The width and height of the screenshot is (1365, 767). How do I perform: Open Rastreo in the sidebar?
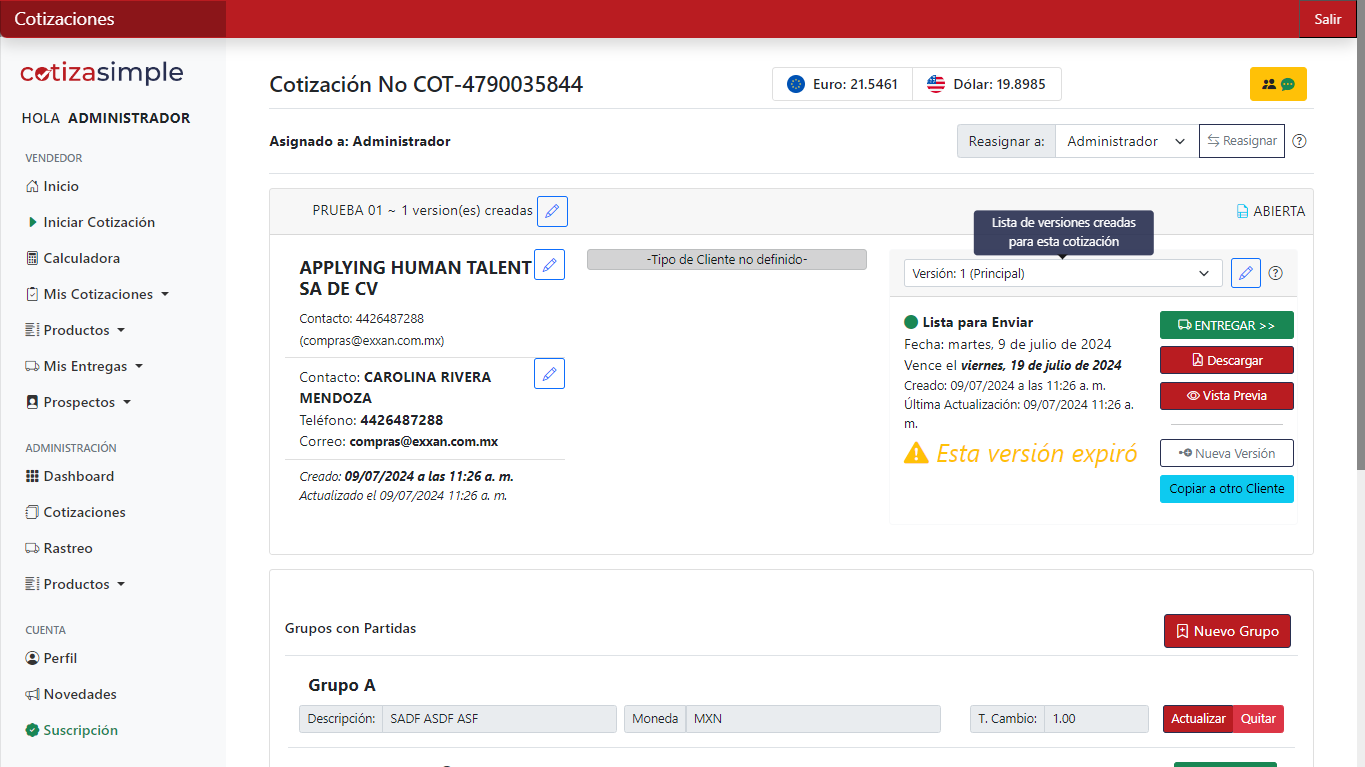(67, 548)
